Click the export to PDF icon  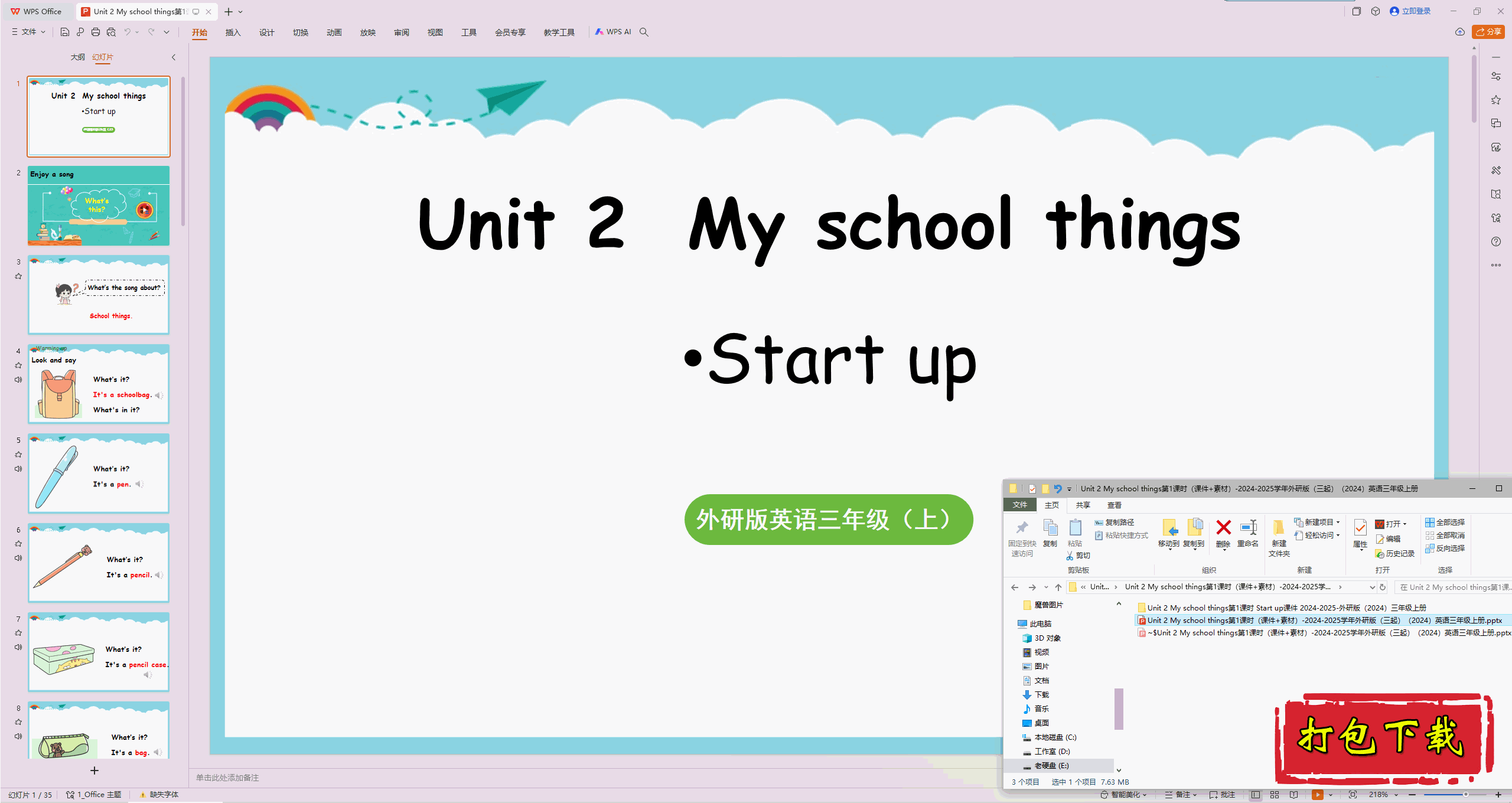(x=80, y=32)
